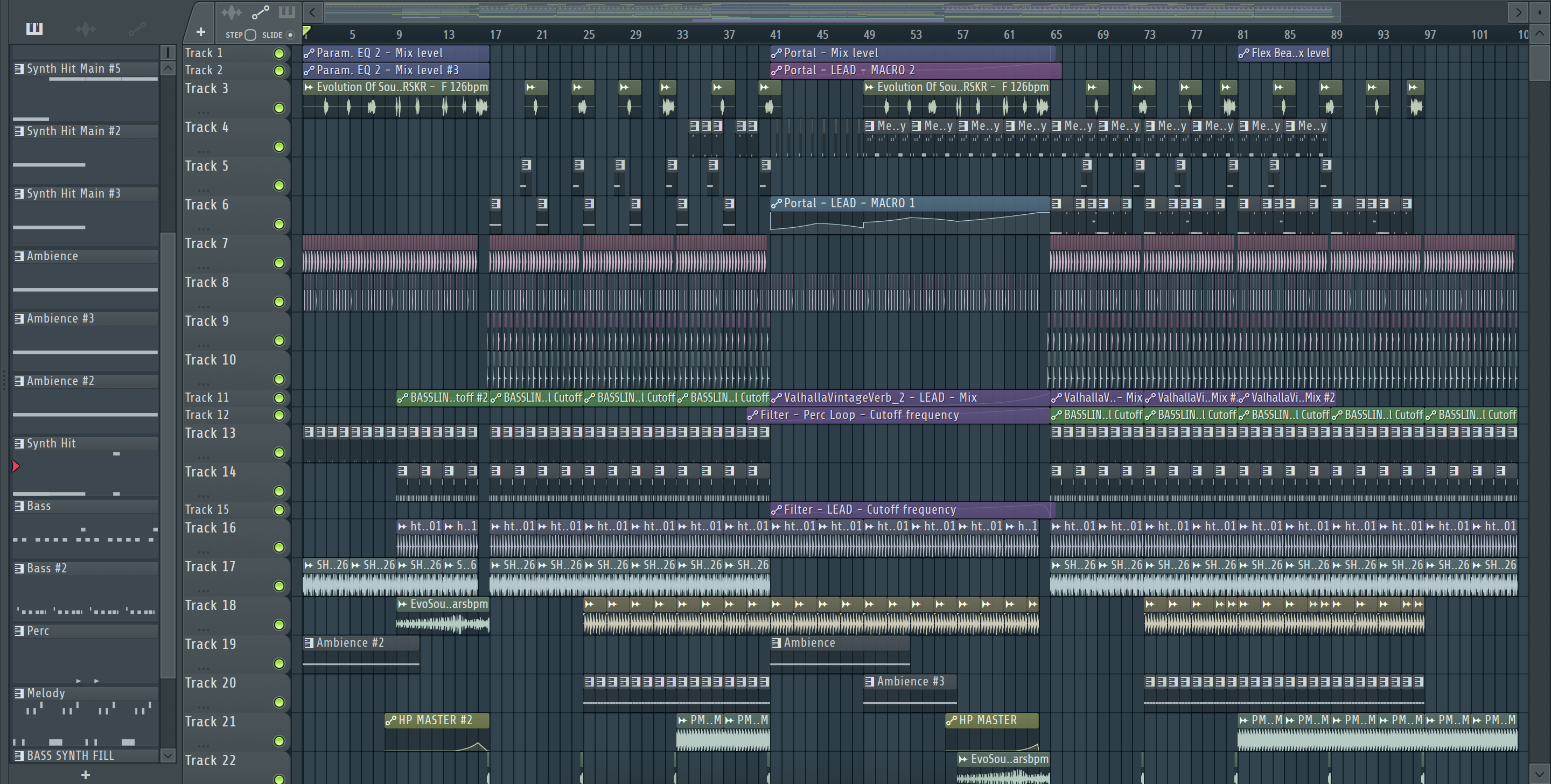Click bar 65 on the timeline ruler
Image resolution: width=1551 pixels, height=784 pixels.
[x=1056, y=35]
